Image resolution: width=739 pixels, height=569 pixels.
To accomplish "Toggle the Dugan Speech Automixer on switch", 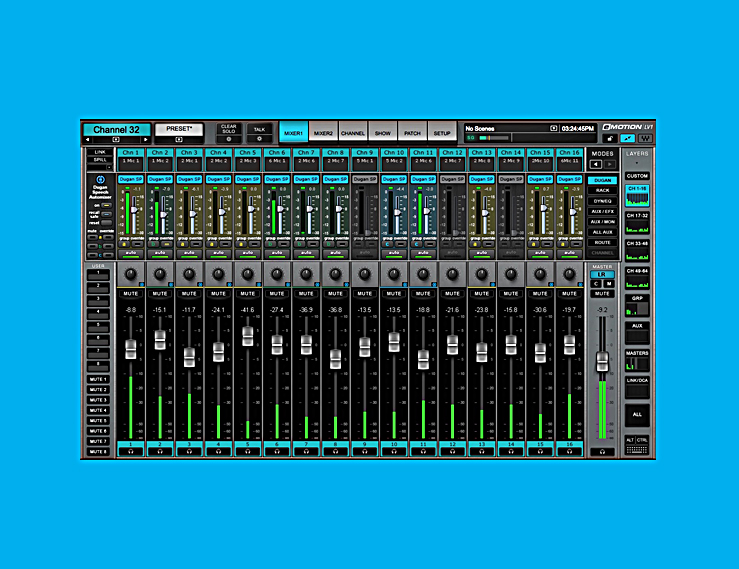I will [x=107, y=206].
